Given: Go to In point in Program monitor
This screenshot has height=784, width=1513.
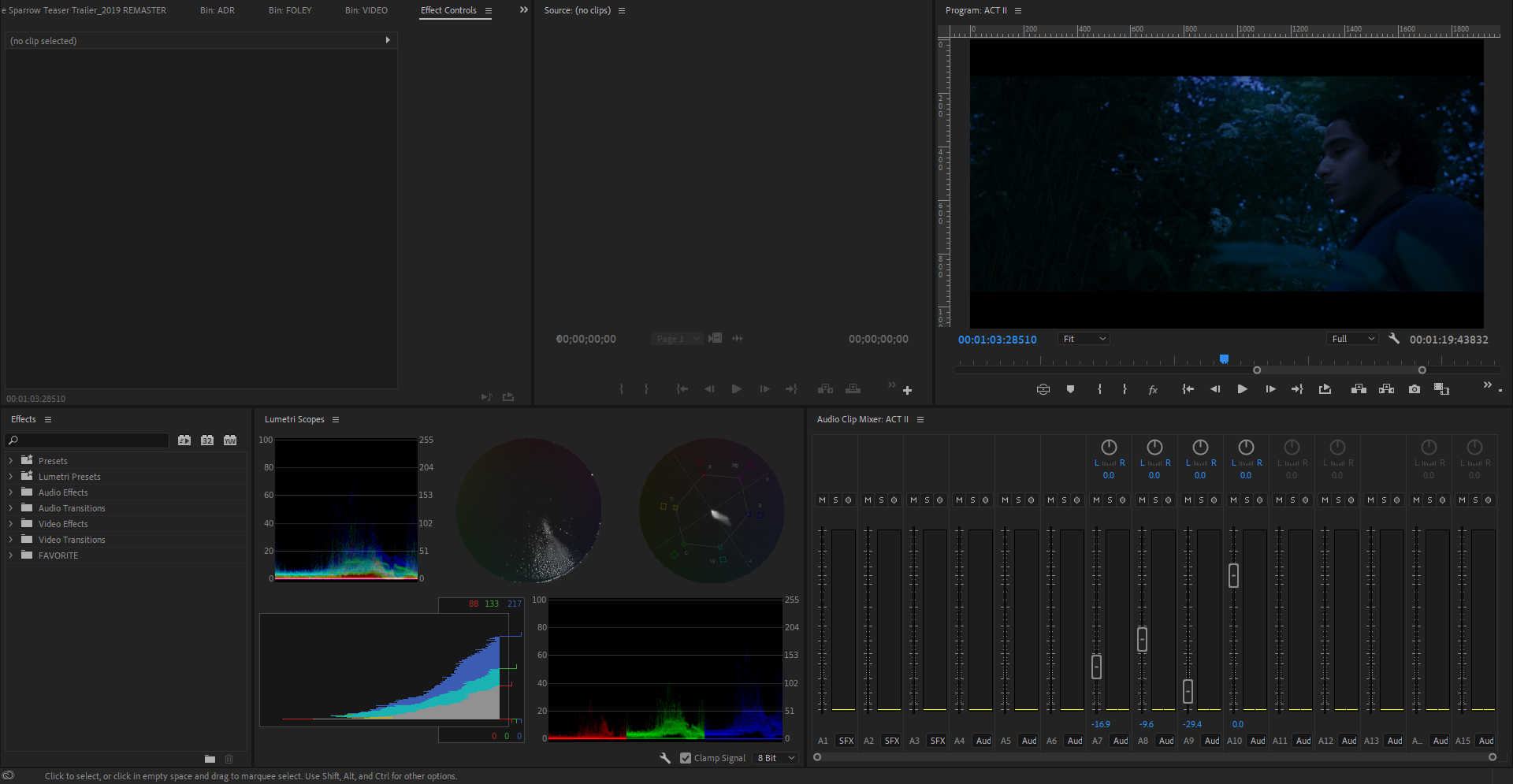Looking at the screenshot, I should tap(1188, 389).
